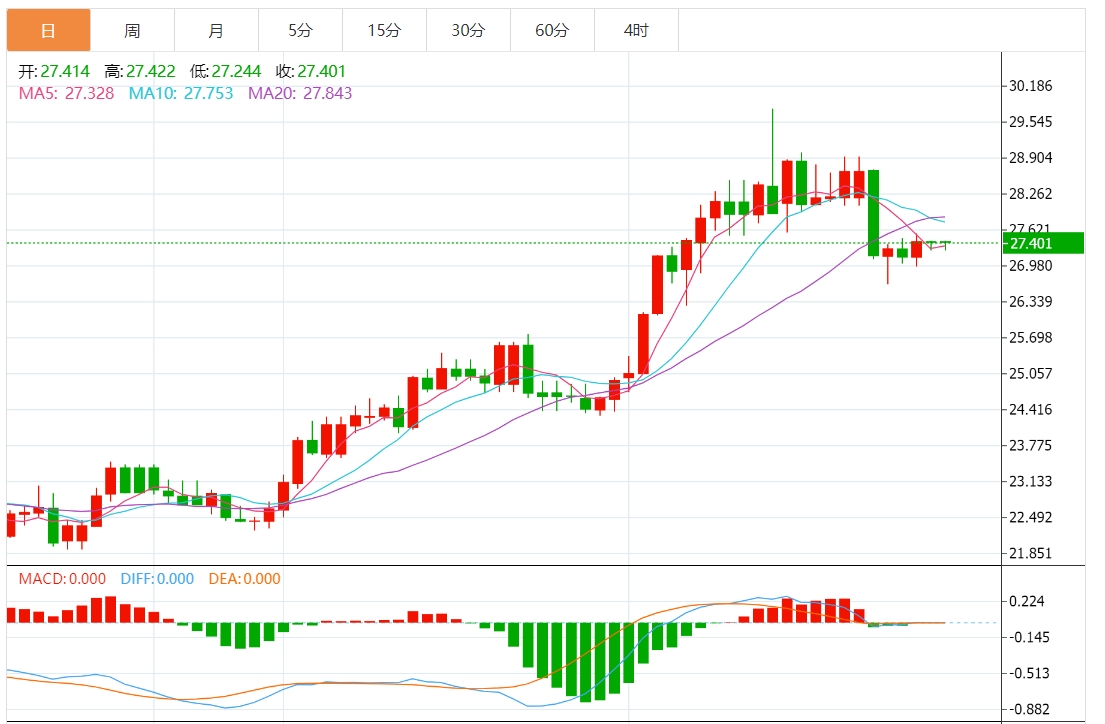Click the 22.492 price axis label
Viewport: 1105px width, 724px height.
[x=1030, y=517]
